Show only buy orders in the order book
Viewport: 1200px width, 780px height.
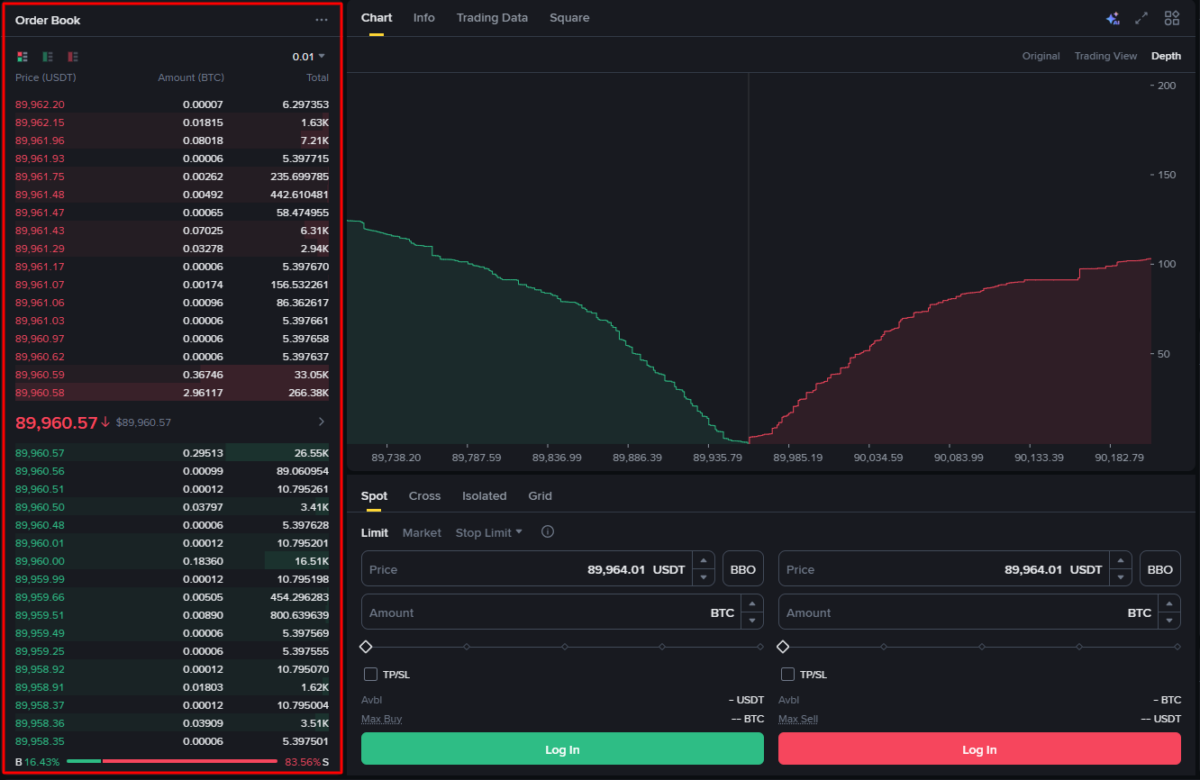(x=47, y=57)
